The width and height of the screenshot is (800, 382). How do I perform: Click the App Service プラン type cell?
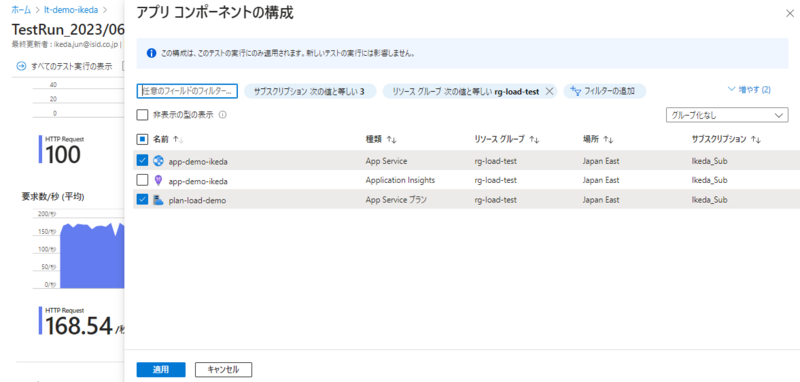pos(396,200)
